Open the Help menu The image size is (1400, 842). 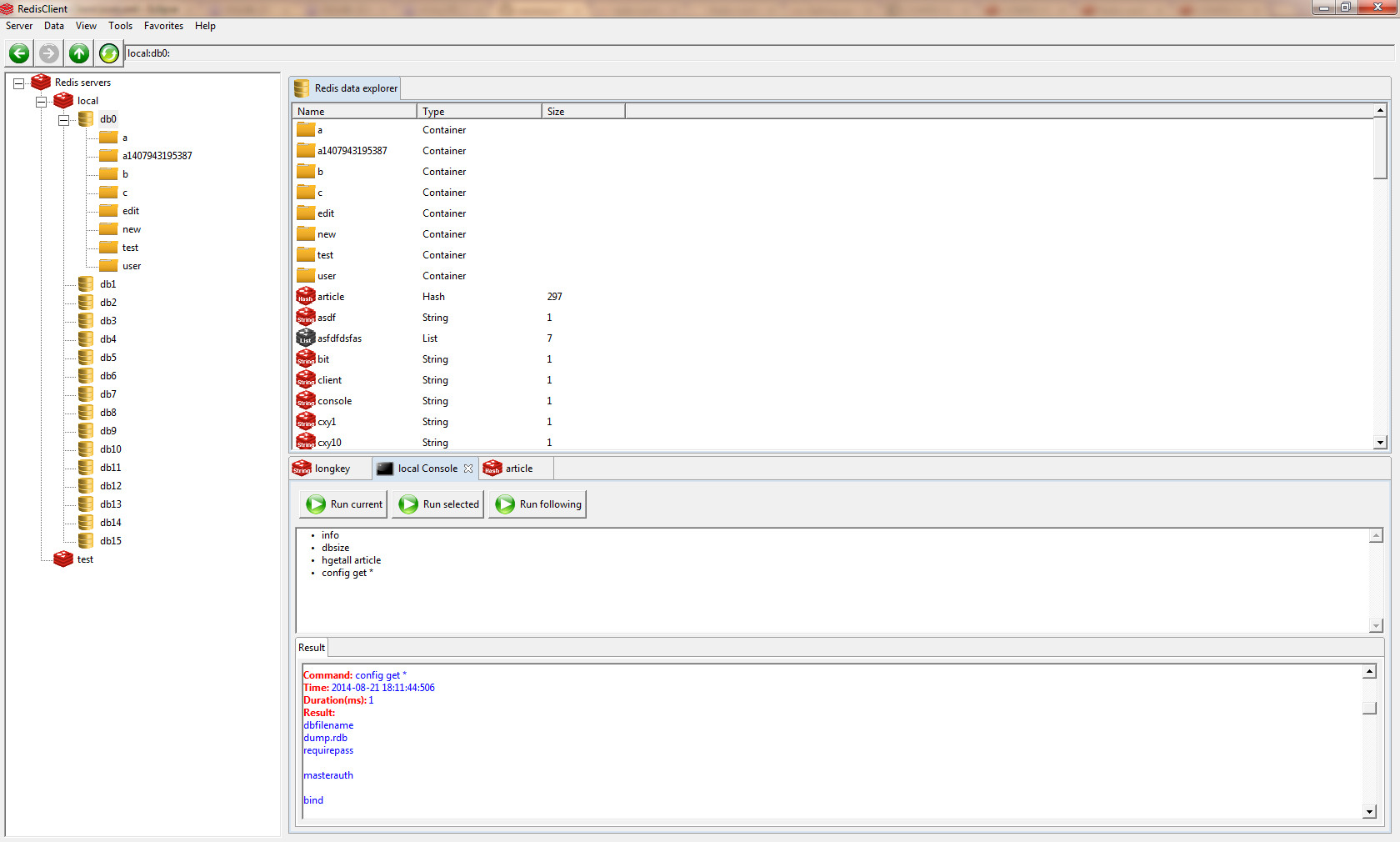click(x=205, y=26)
